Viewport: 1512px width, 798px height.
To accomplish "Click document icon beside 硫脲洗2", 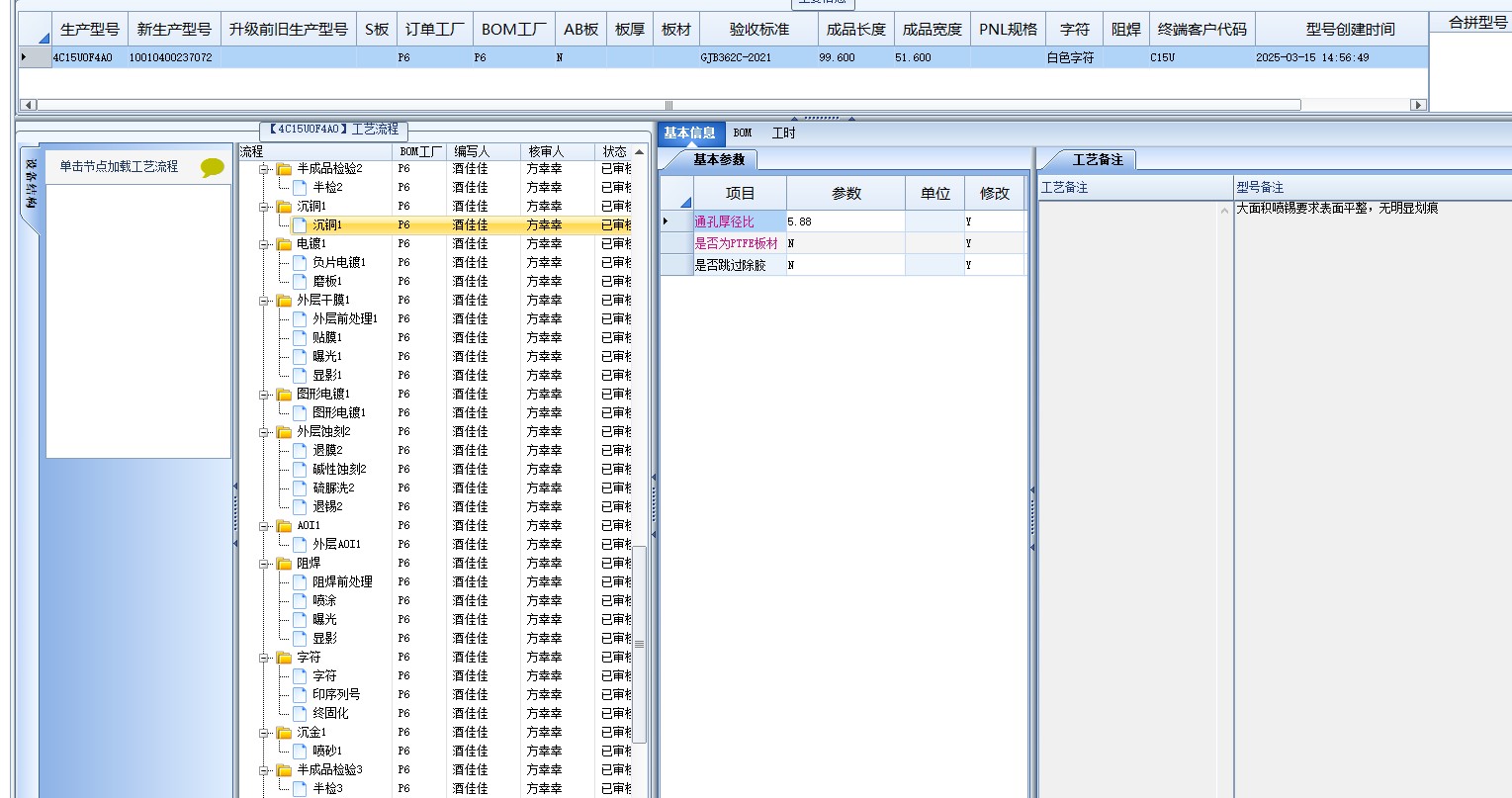I will click(300, 488).
